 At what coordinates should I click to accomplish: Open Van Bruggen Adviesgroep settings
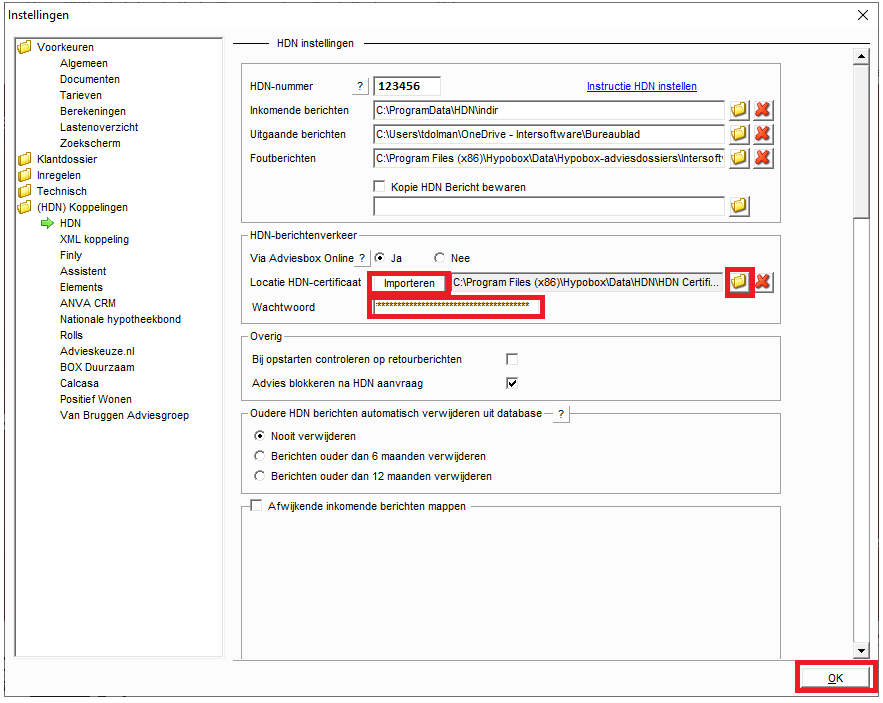tap(124, 415)
